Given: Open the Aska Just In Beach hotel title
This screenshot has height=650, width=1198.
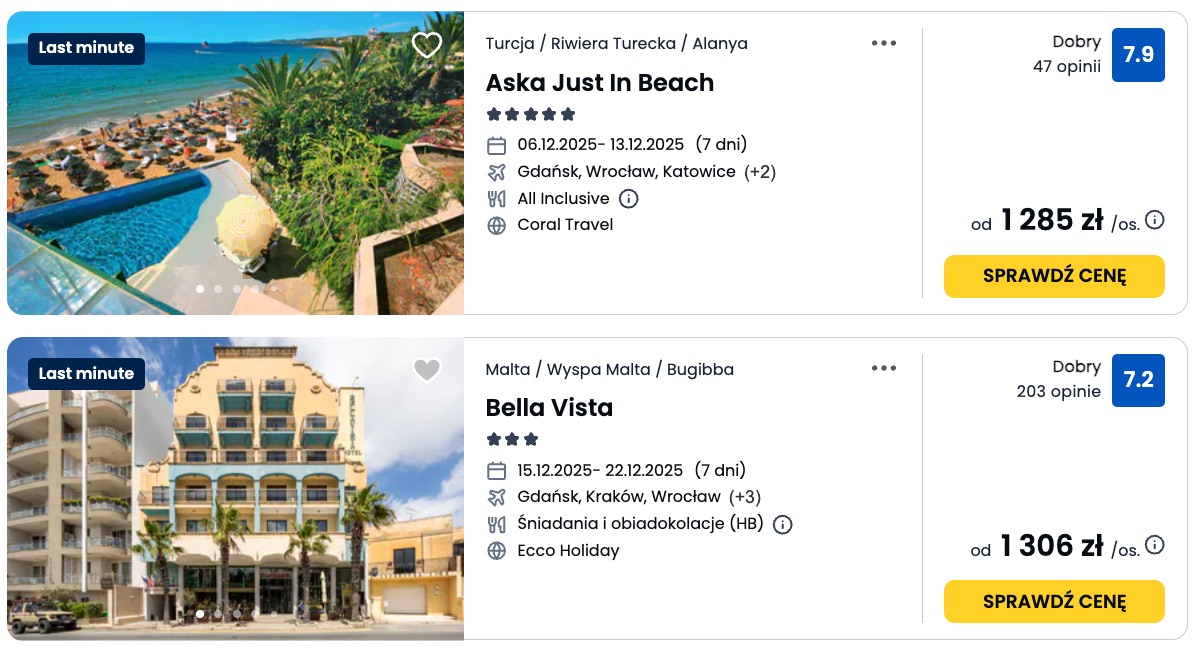Looking at the screenshot, I should pyautogui.click(x=600, y=83).
